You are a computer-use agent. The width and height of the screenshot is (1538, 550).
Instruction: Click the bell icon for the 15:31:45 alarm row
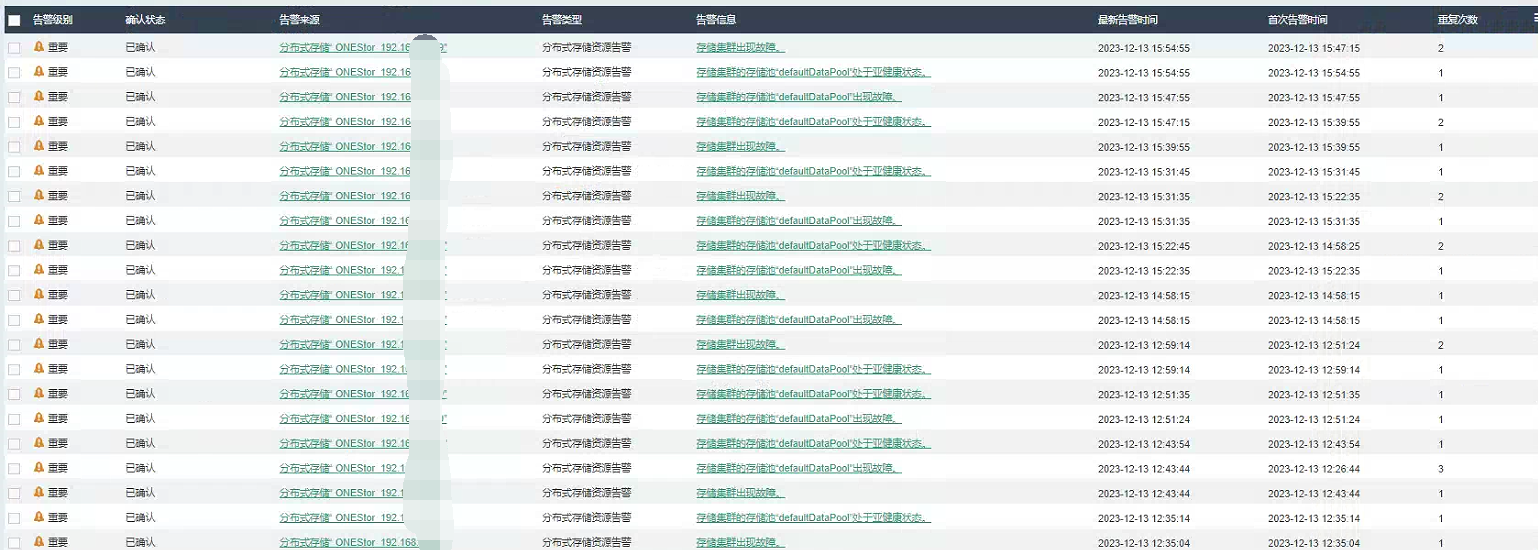(x=39, y=171)
